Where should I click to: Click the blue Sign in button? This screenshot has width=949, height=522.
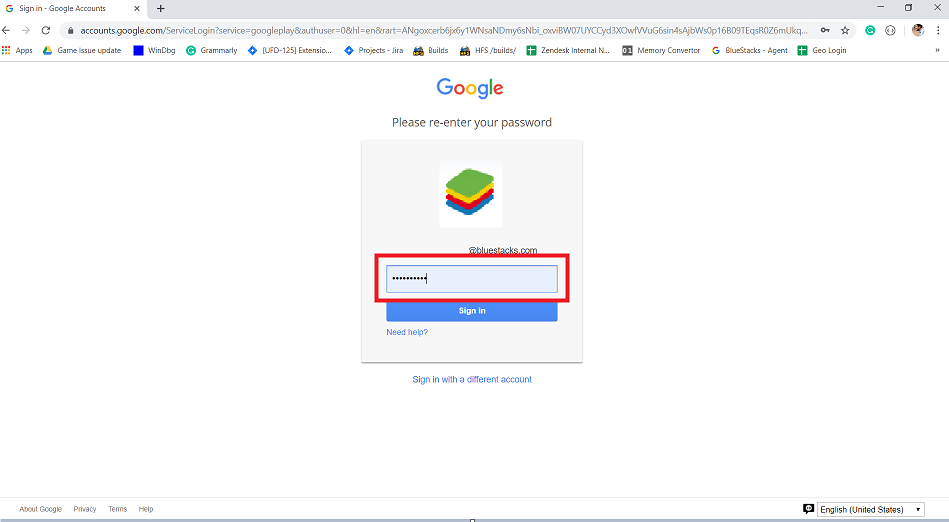click(471, 311)
